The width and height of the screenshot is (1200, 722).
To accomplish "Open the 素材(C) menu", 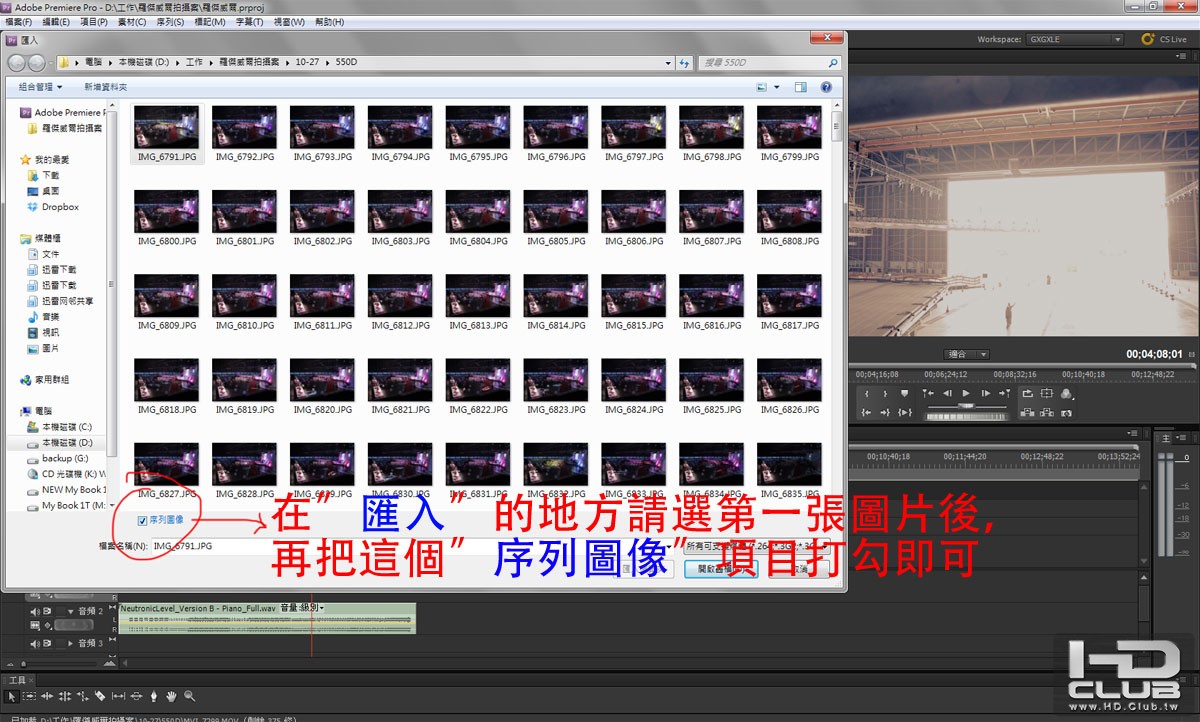I will (x=132, y=21).
